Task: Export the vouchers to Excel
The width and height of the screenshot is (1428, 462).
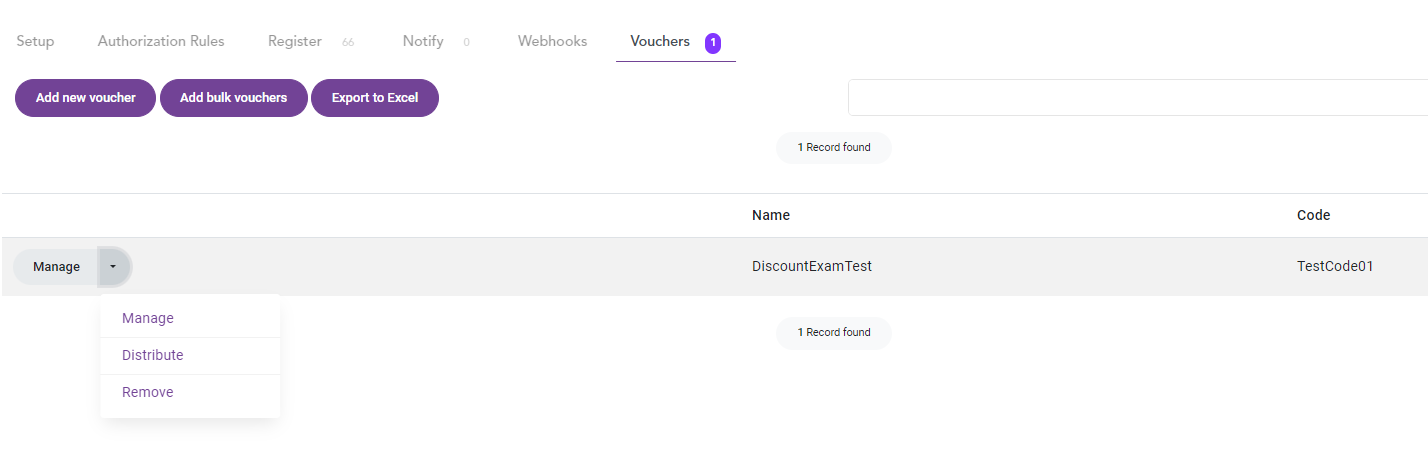Action: click(375, 98)
